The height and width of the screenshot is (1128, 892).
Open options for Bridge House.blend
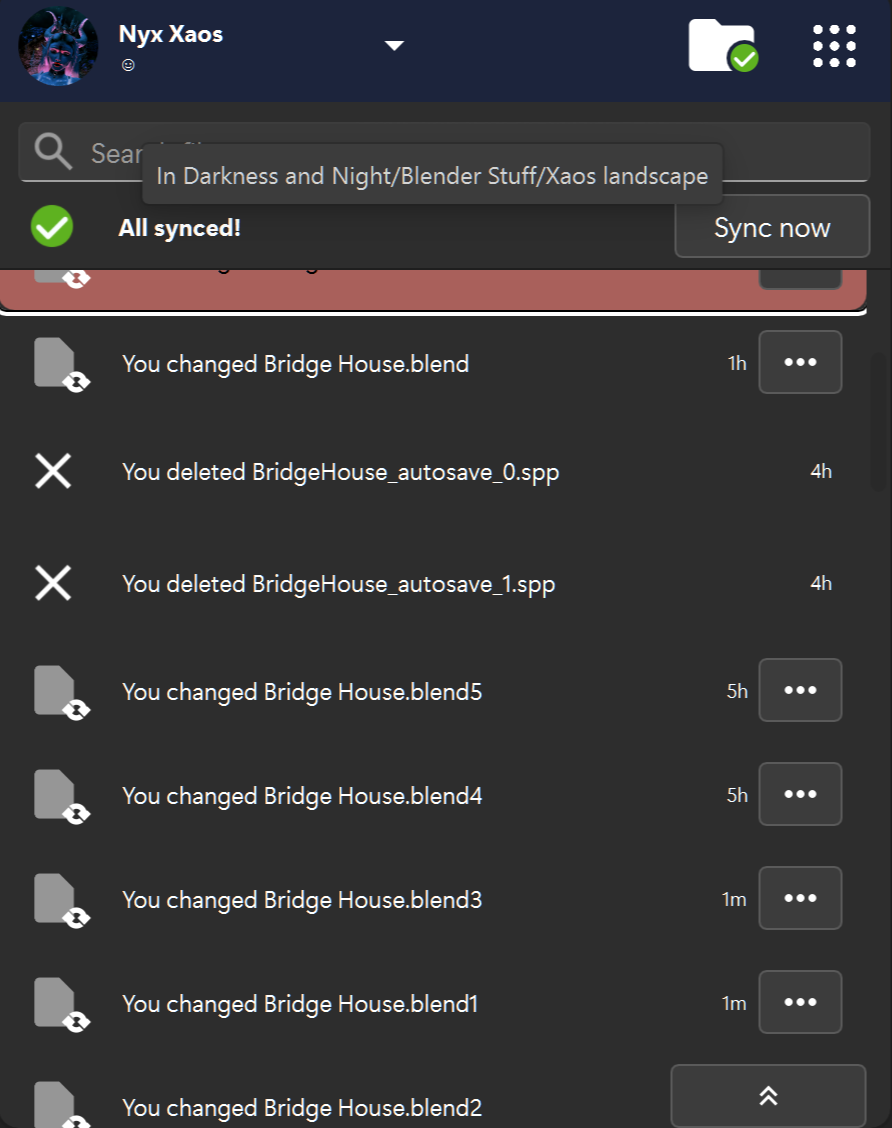pyautogui.click(x=800, y=362)
